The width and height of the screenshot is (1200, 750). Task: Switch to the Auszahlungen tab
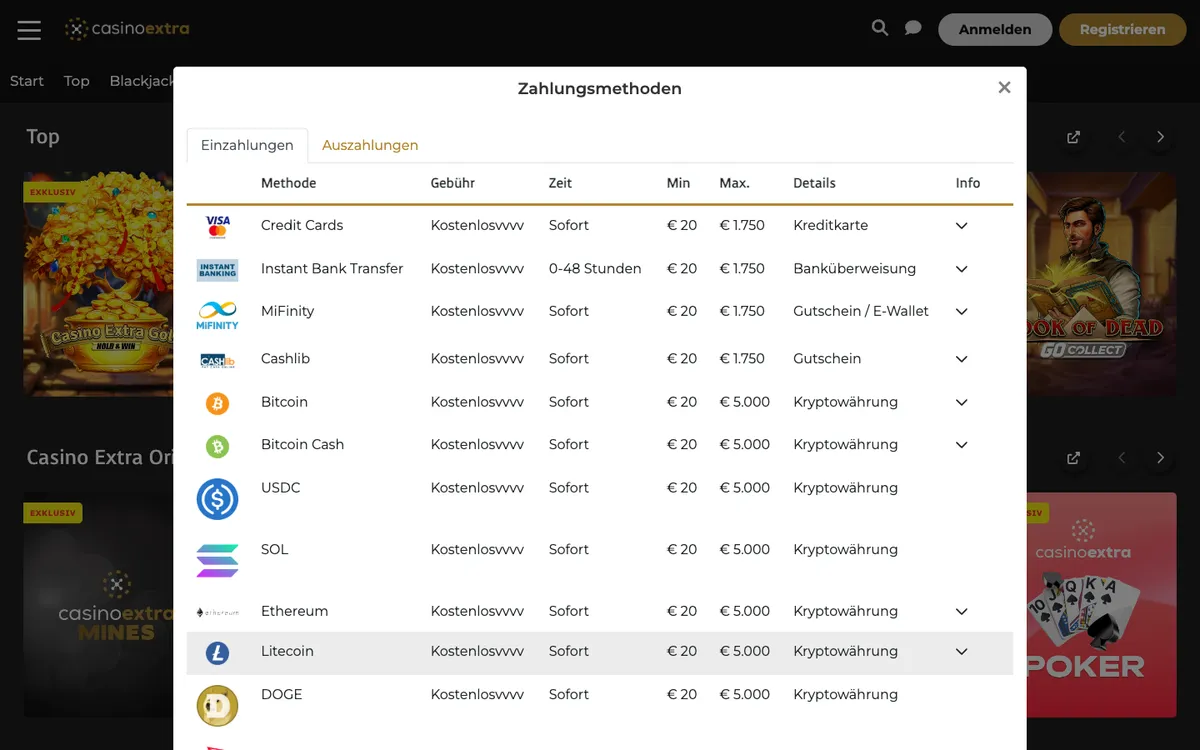coord(370,145)
